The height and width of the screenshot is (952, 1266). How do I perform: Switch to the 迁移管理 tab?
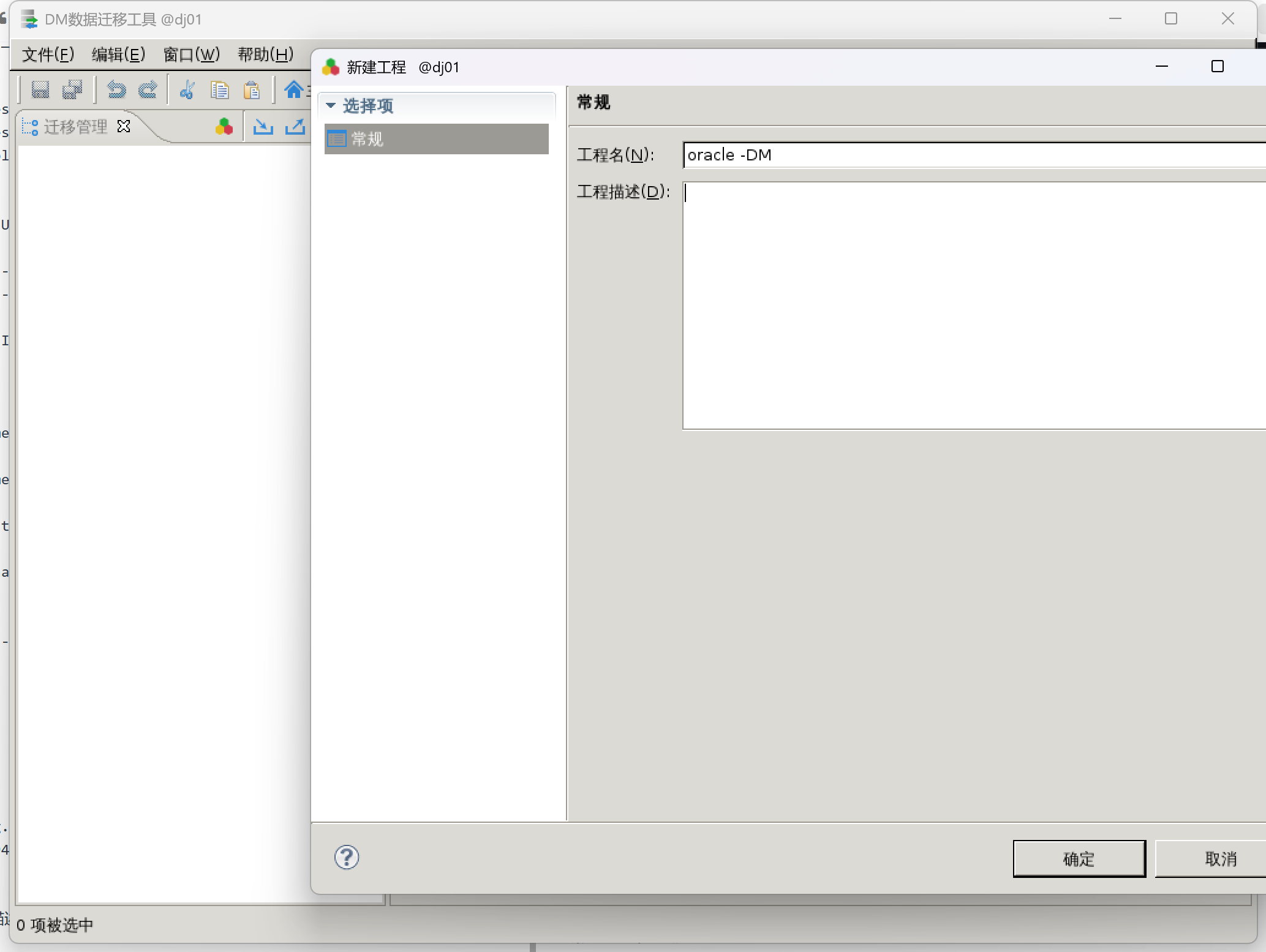(x=75, y=127)
